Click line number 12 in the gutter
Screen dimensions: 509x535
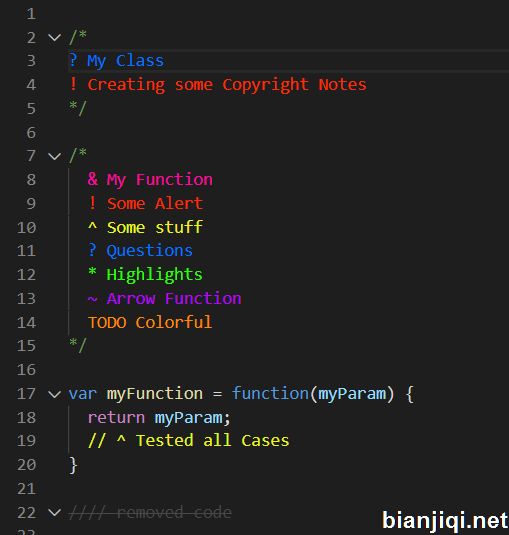point(26,275)
